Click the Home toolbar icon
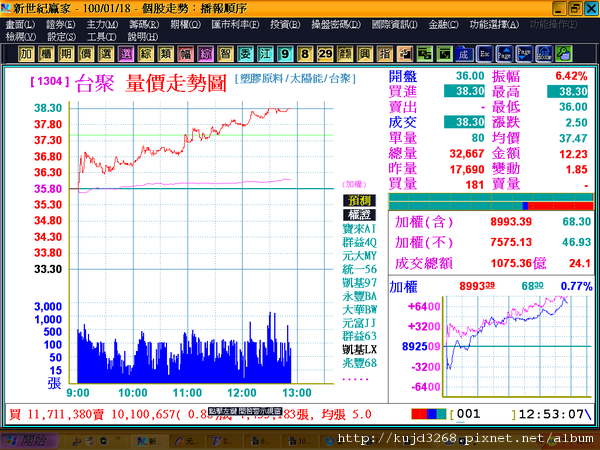The height and width of the screenshot is (450, 600). tap(544, 54)
